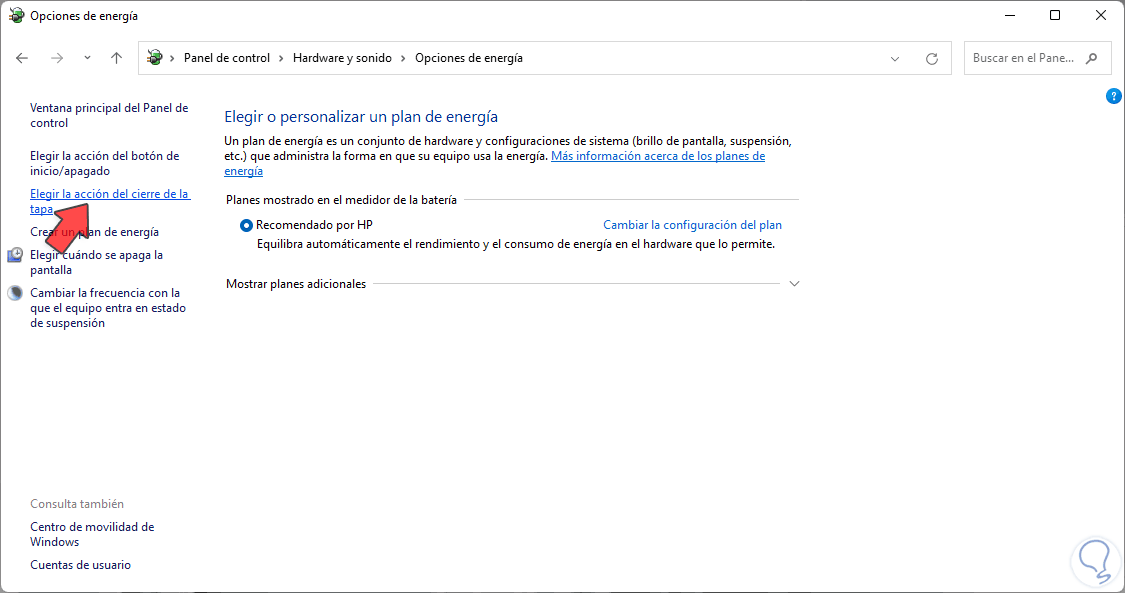Viewport: 1125px width, 593px height.
Task: Click Planes mostrado en el medidor text
Action: coord(341,200)
